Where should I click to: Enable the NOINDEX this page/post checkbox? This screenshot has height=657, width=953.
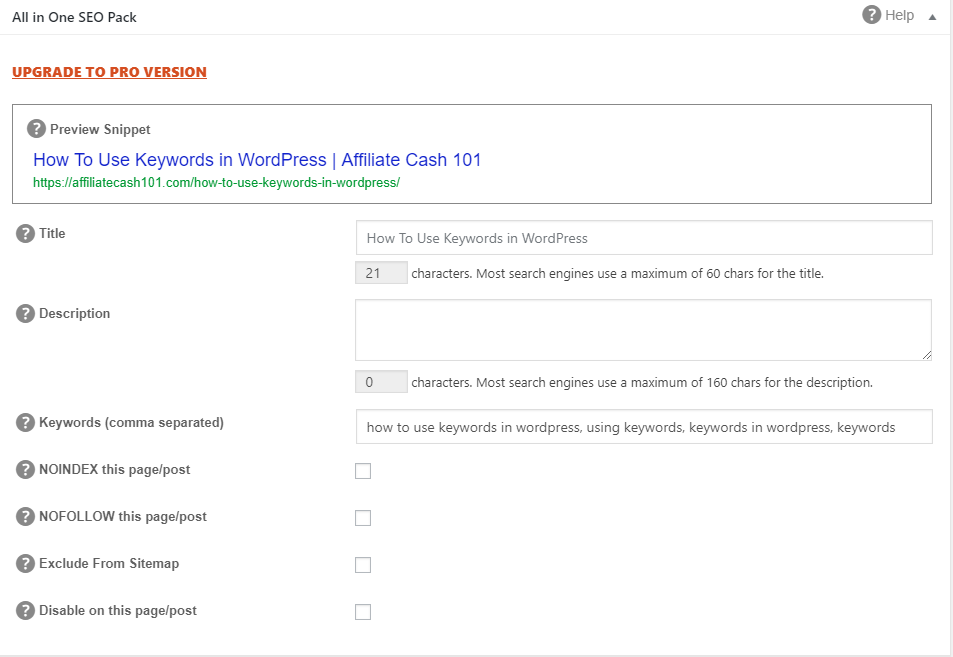click(x=363, y=471)
